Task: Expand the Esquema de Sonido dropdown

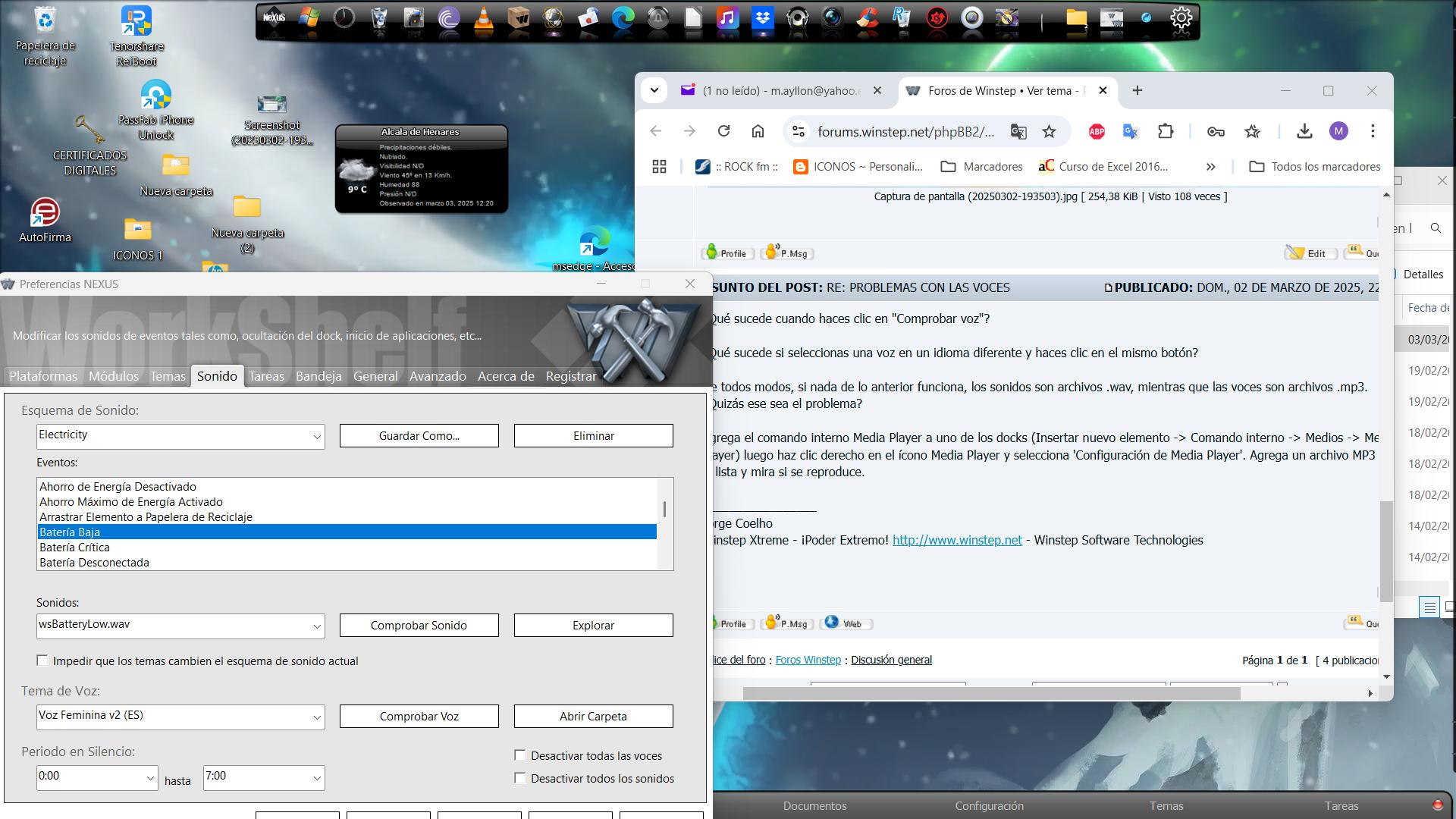Action: [x=316, y=437]
